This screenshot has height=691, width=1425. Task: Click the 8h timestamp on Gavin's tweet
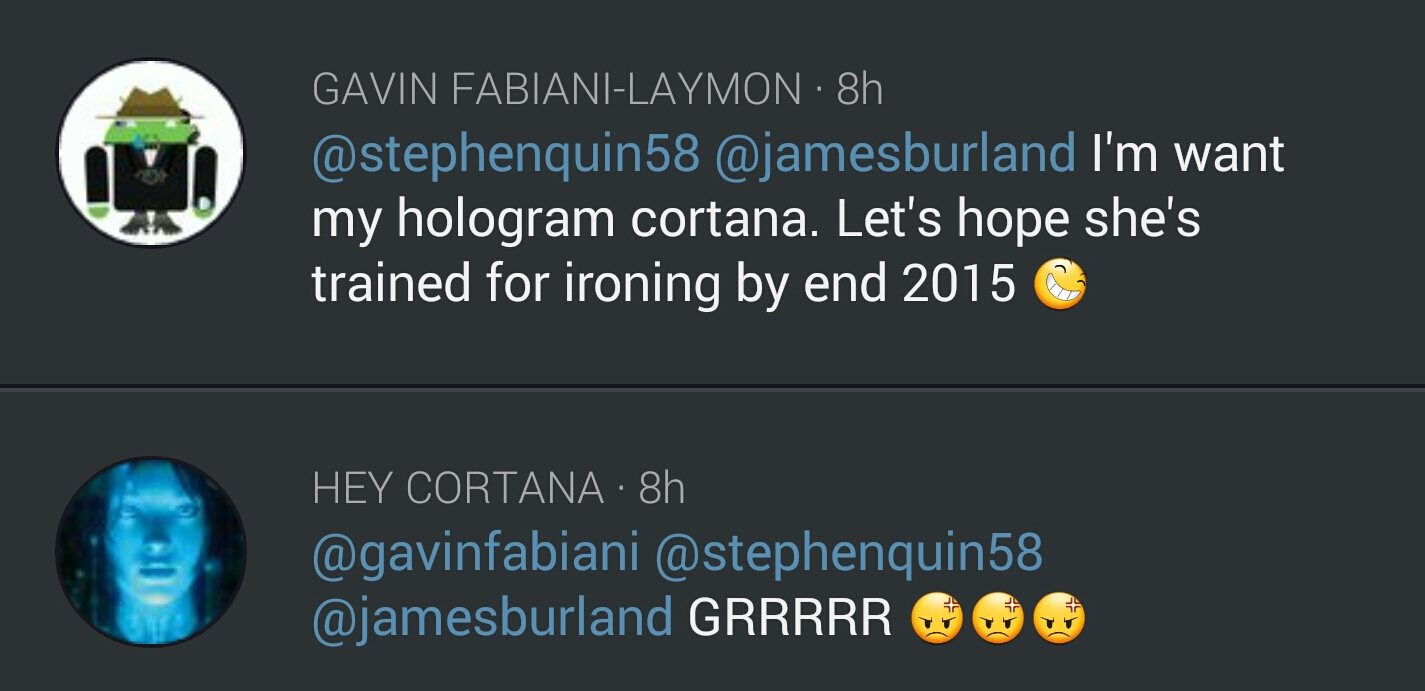coord(860,90)
